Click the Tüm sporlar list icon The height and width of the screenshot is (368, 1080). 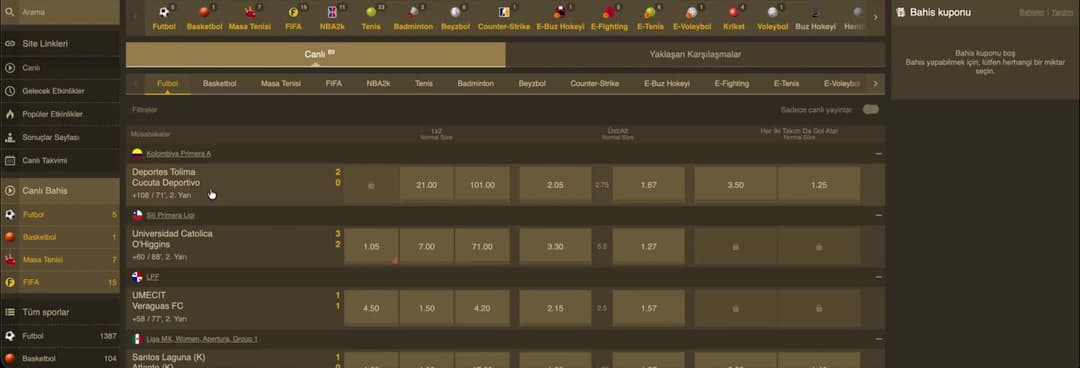[x=10, y=312]
